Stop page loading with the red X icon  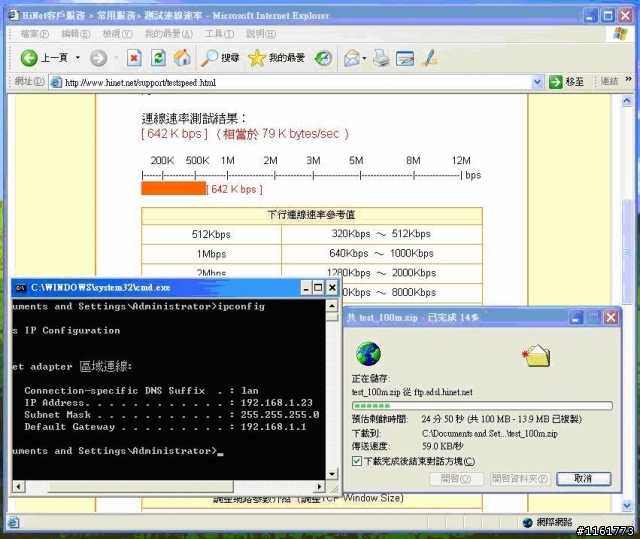pos(134,58)
